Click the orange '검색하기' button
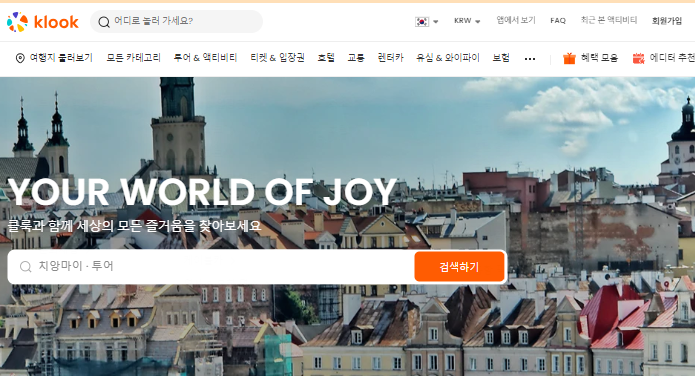The image size is (695, 379). pos(459,266)
